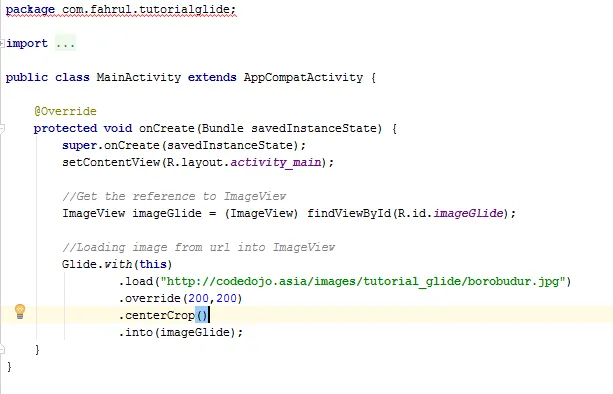The width and height of the screenshot is (613, 394).
Task: Click the .centerCrop() method call
Action: tap(163, 315)
